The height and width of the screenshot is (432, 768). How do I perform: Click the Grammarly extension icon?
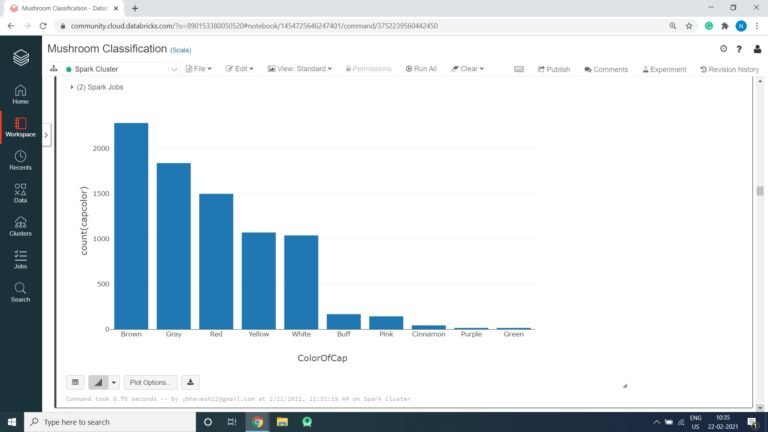[709, 26]
